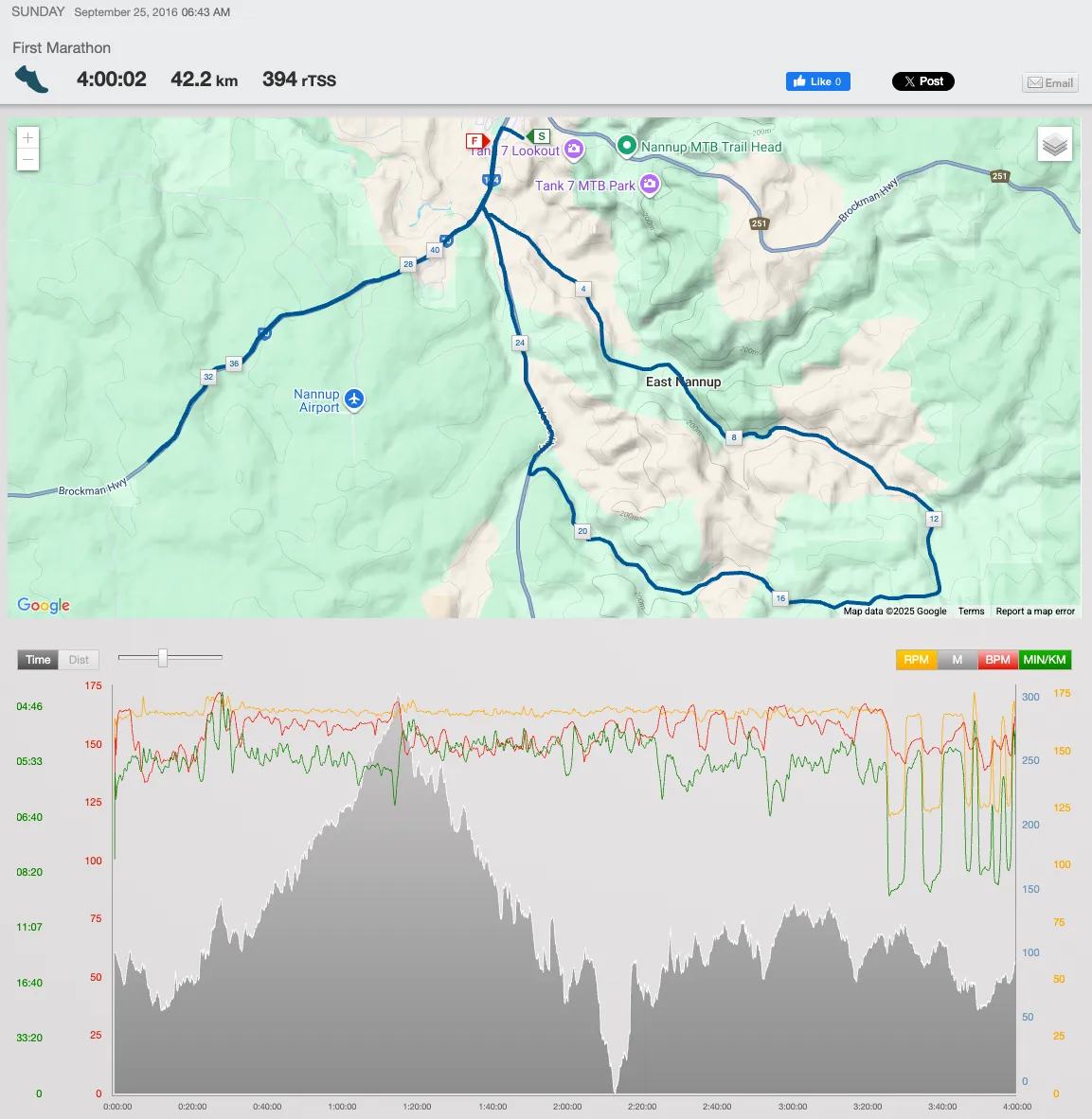Click the map zoom out minus button
The width and height of the screenshot is (1092, 1119).
pos(27,160)
